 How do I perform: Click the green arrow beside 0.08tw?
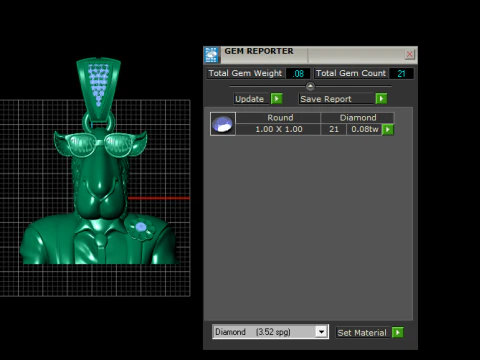388,129
